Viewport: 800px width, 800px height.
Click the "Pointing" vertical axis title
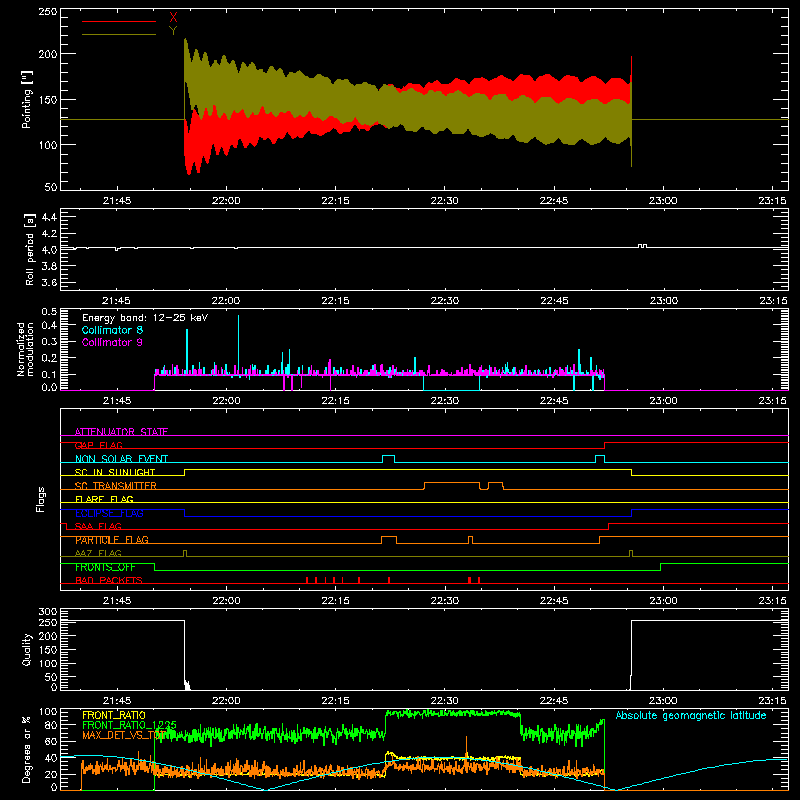[x=27, y=99]
